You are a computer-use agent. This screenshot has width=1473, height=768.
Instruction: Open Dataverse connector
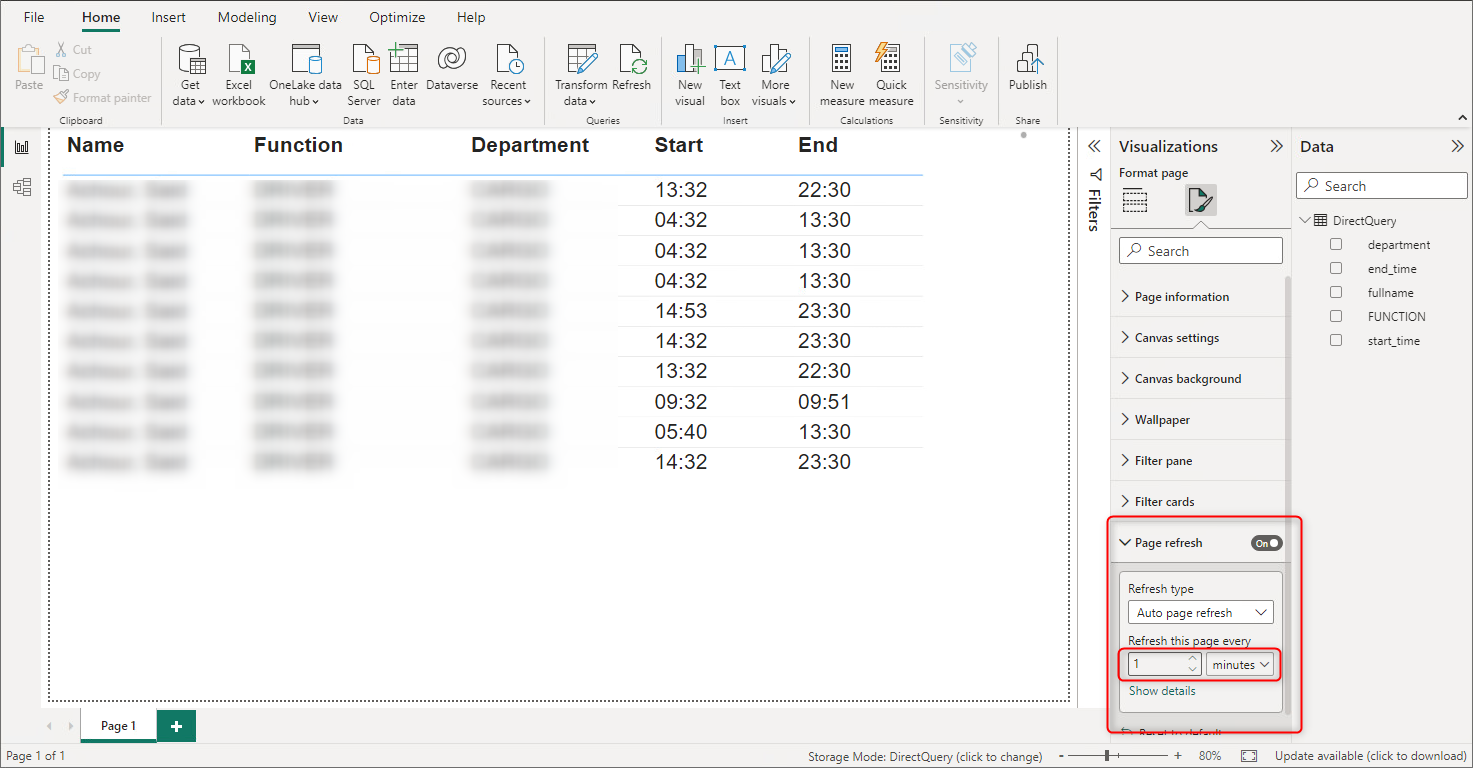point(452,68)
